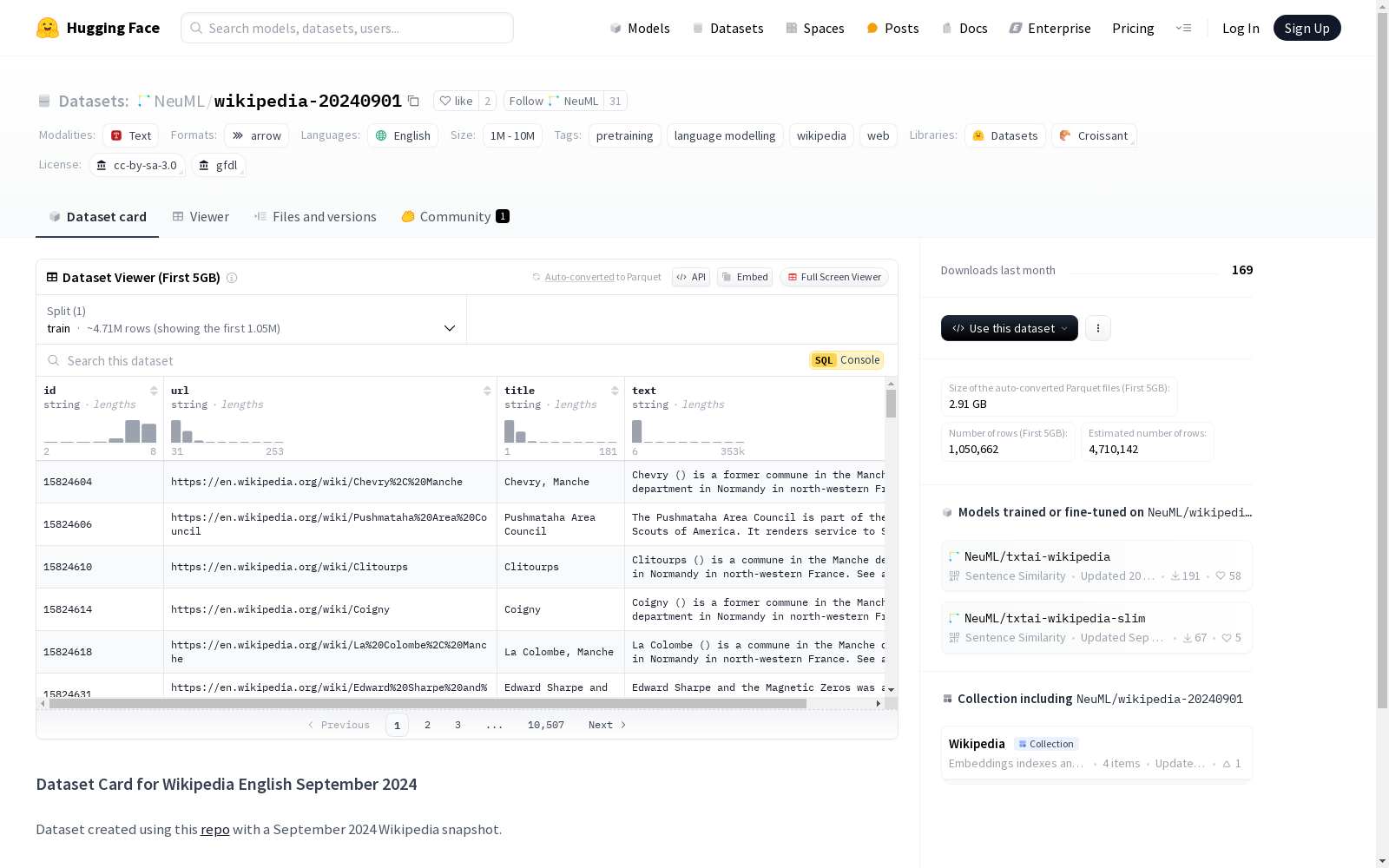Click the search magnifier in dataset search

click(54, 360)
